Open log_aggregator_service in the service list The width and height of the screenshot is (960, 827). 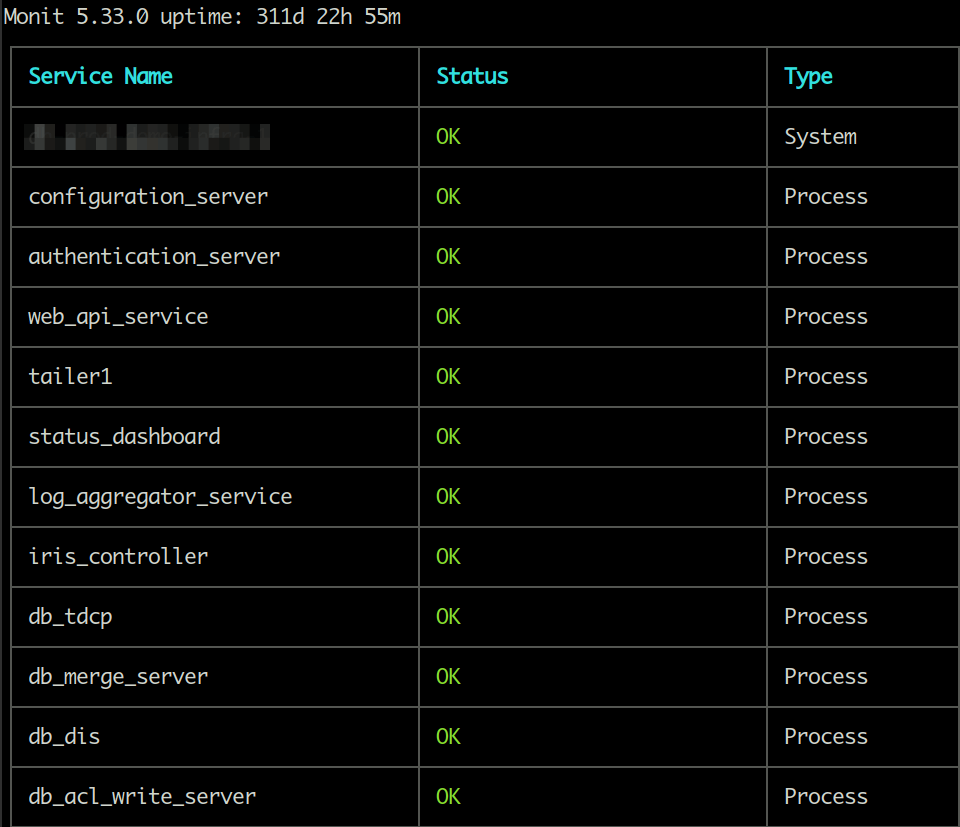160,497
